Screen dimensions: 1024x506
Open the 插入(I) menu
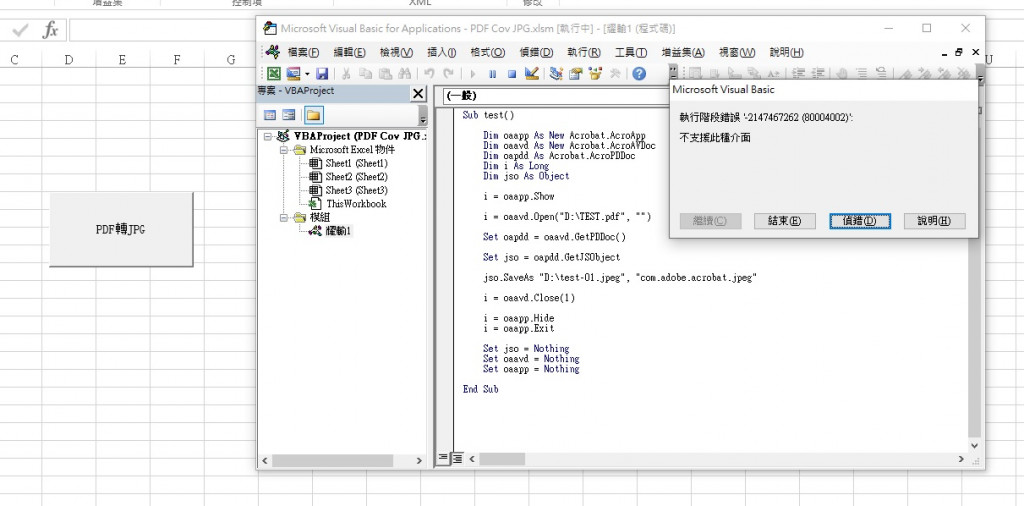[x=441, y=53]
